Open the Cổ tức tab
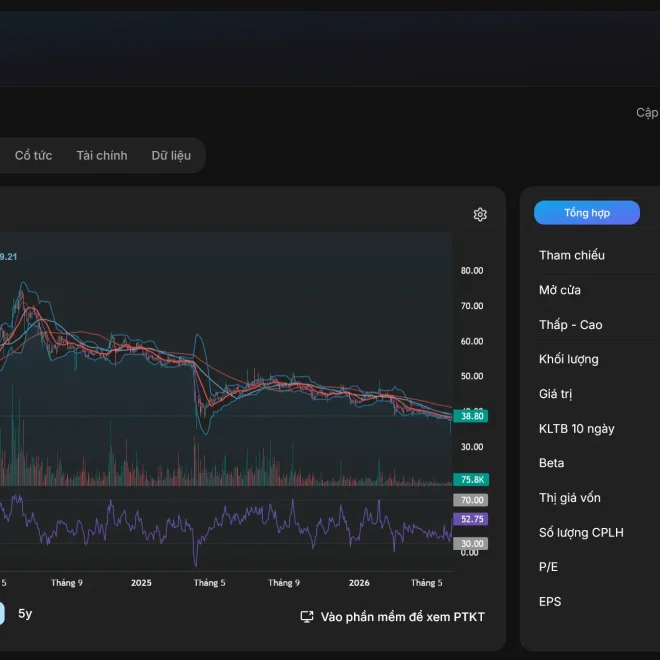The height and width of the screenshot is (660, 660). tap(33, 155)
